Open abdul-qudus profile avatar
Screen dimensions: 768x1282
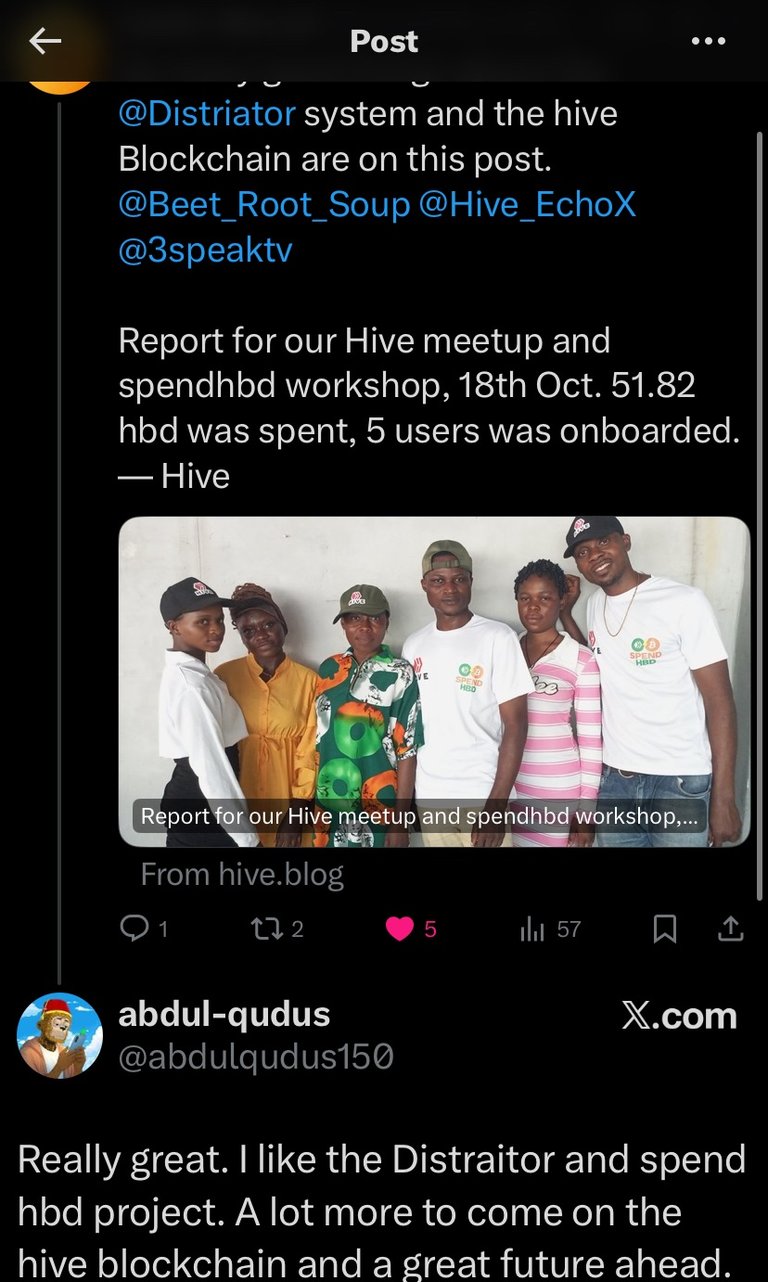60,1035
